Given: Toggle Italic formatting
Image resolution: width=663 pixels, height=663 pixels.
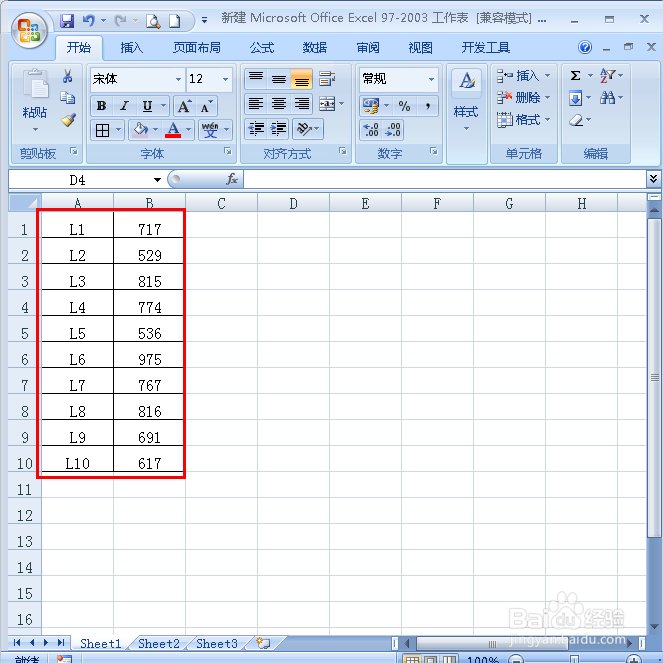Looking at the screenshot, I should (x=124, y=106).
